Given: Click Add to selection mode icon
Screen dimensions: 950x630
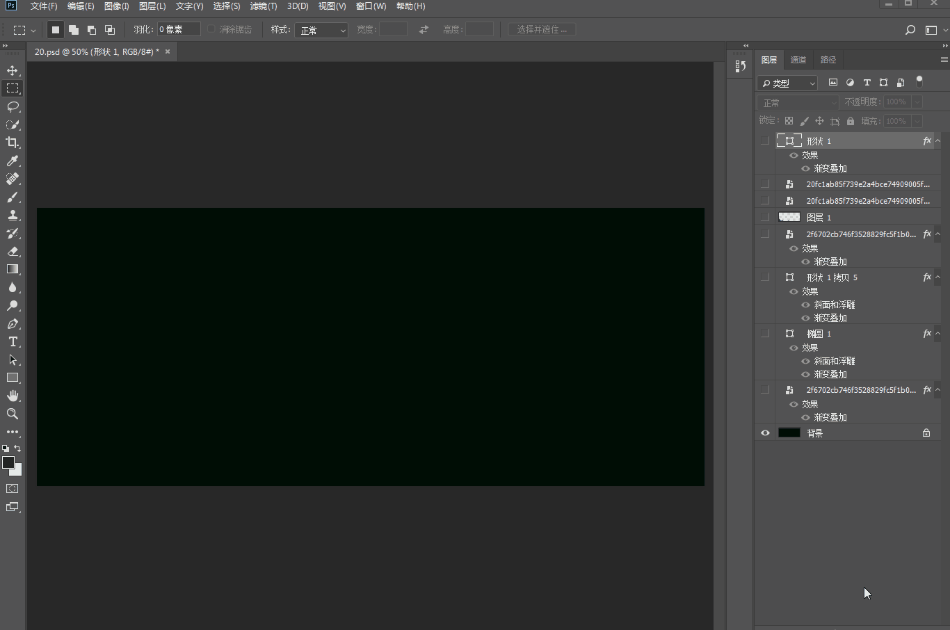Looking at the screenshot, I should coord(74,30).
